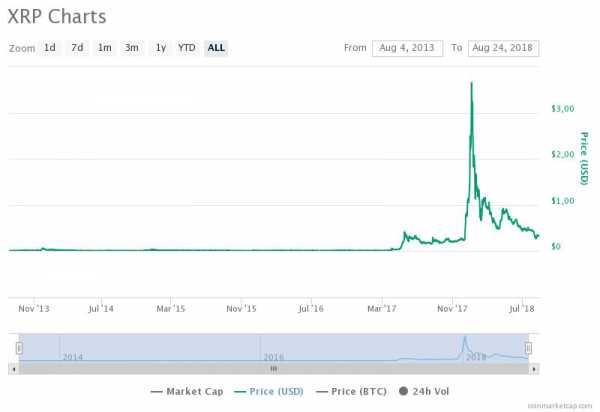Click the 2014 marker in the navigator
Image resolution: width=600 pixels, height=412 pixels.
click(x=72, y=357)
